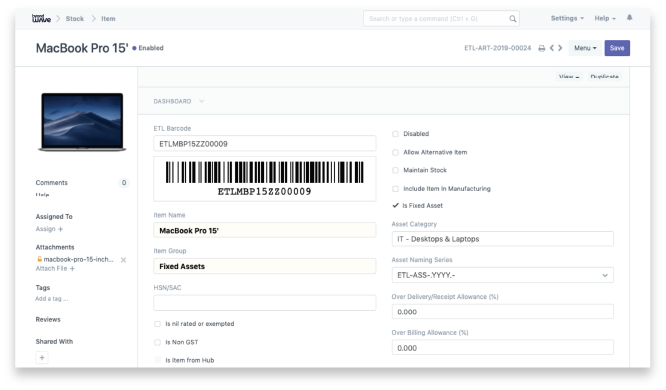Go to next item arrow
This screenshot has height=390, width=666.
[x=560, y=48]
